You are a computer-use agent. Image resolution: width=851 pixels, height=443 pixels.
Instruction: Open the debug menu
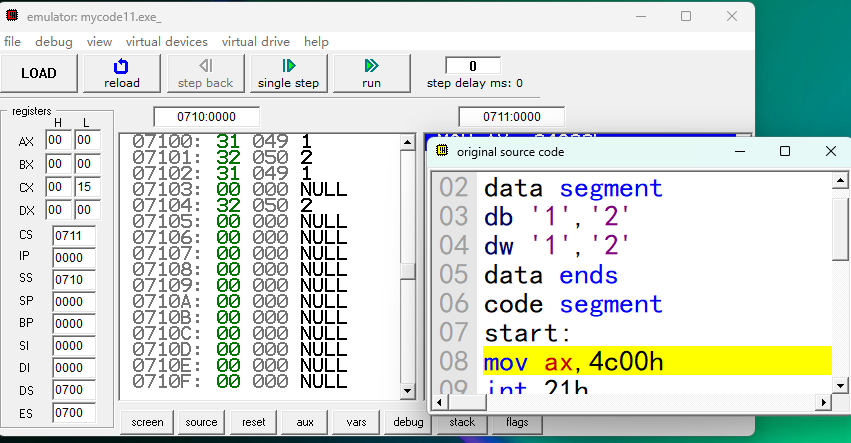(x=53, y=42)
